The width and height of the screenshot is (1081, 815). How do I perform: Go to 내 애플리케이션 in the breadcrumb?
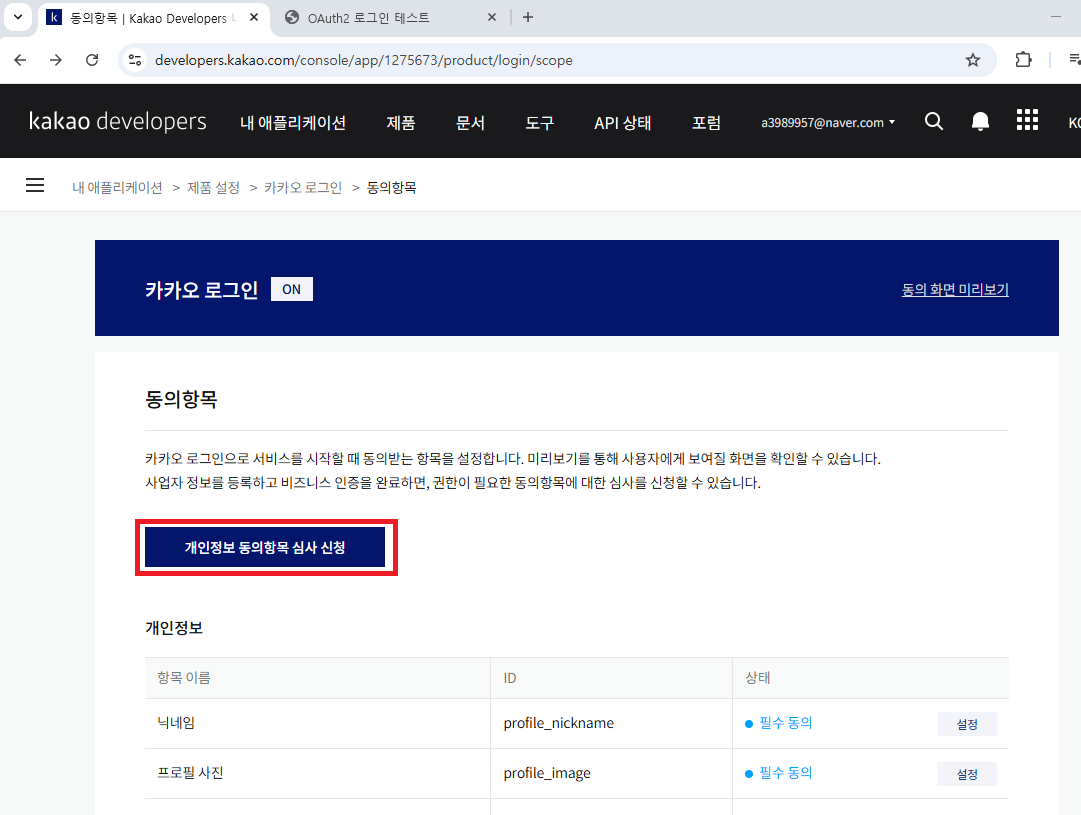pos(117,188)
